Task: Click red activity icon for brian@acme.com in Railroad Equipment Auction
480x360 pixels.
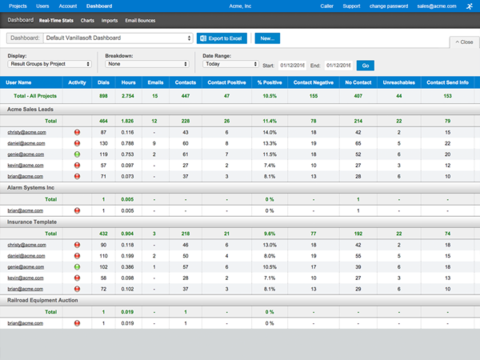Action: [x=77, y=323]
